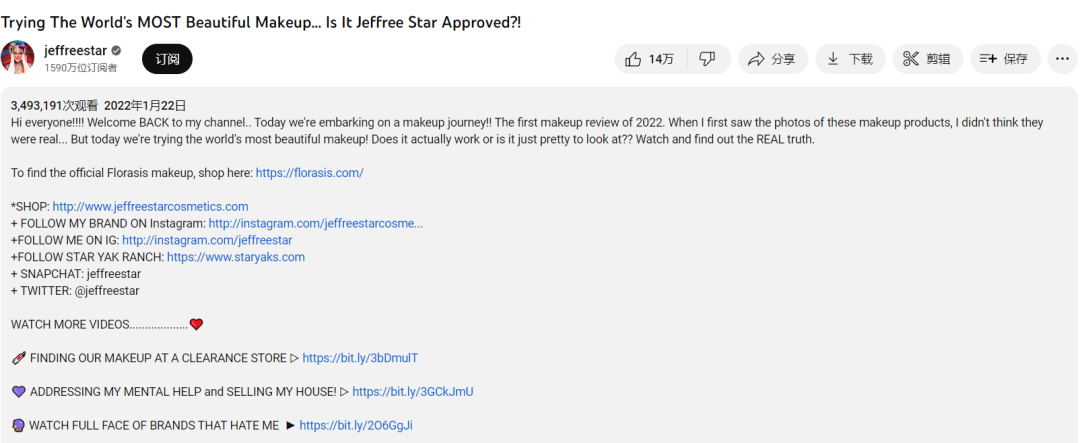Open instagram.com/jeffreestar link

[x=207, y=241]
